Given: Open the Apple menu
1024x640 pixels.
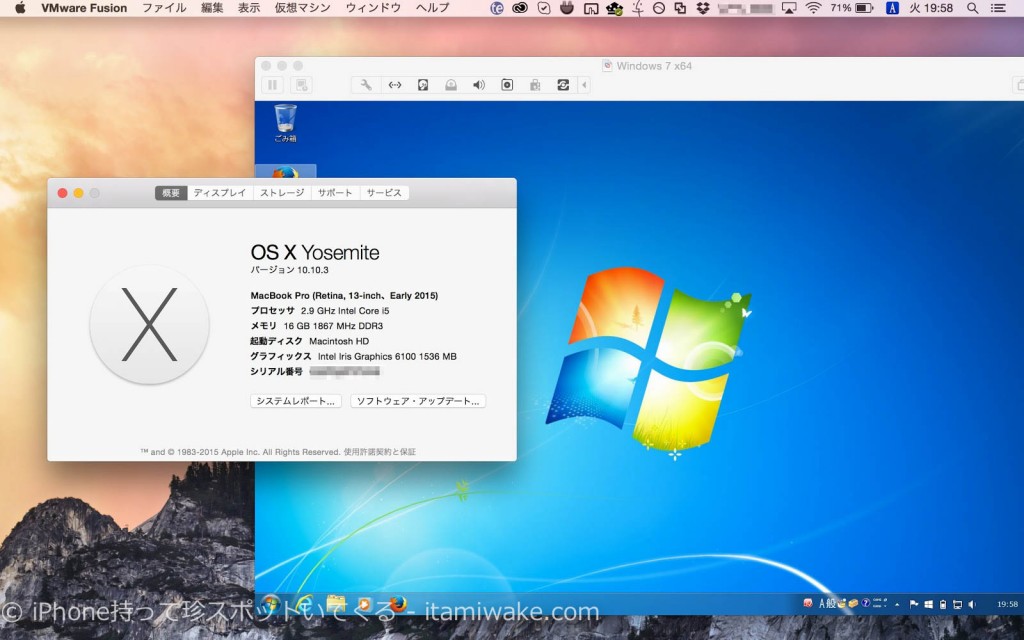Looking at the screenshot, I should [20, 8].
